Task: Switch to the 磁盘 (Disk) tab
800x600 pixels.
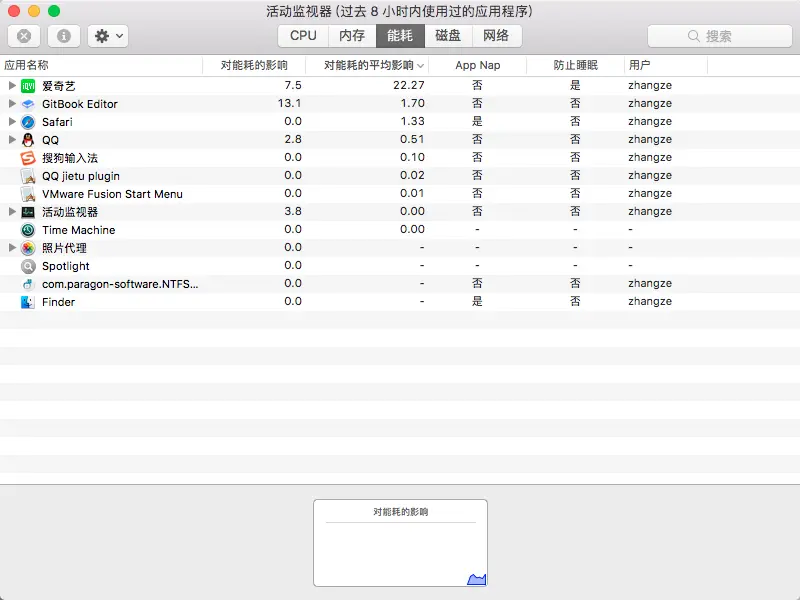Action: [448, 36]
